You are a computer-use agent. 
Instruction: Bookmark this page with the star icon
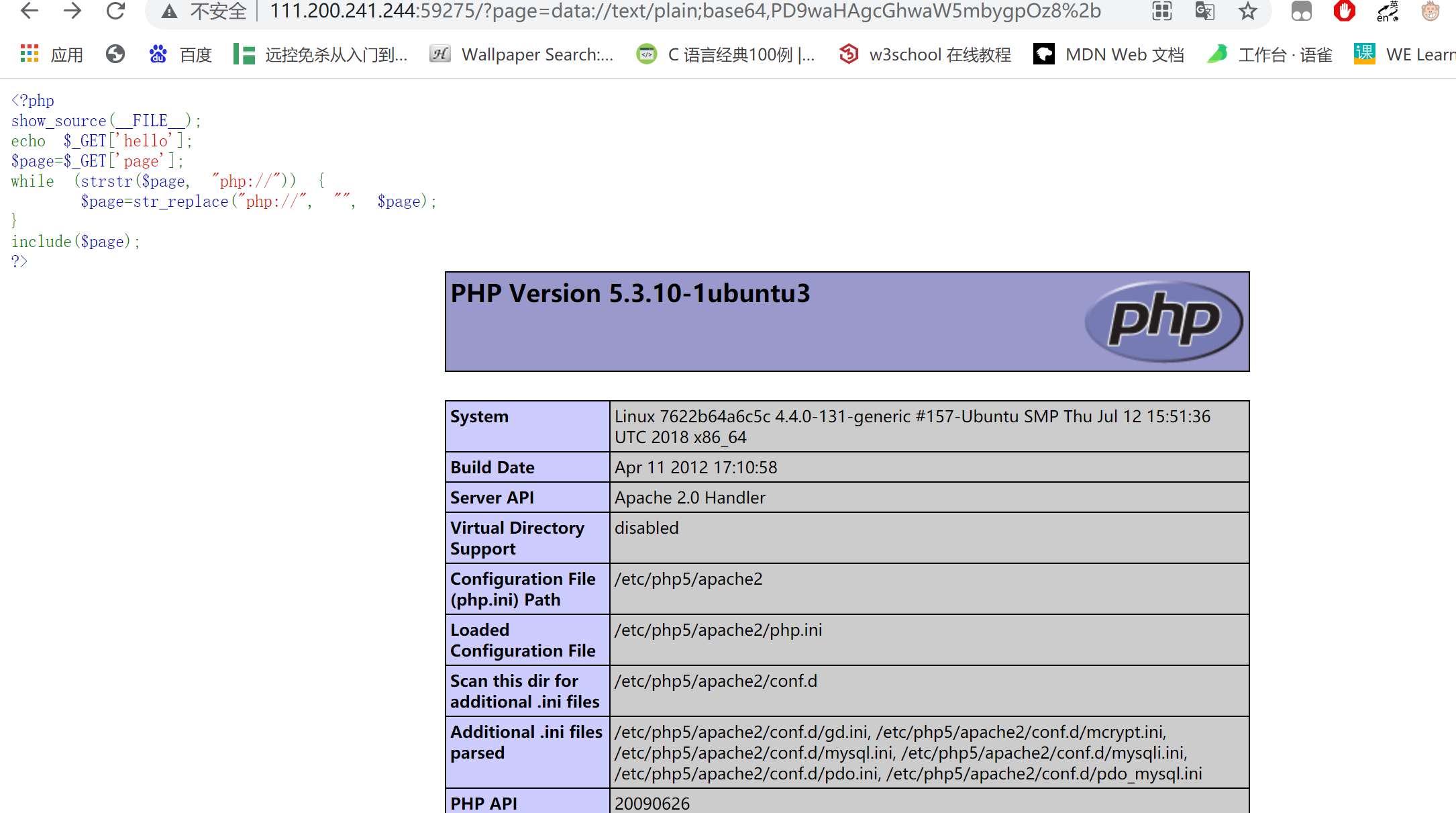pyautogui.click(x=1247, y=11)
